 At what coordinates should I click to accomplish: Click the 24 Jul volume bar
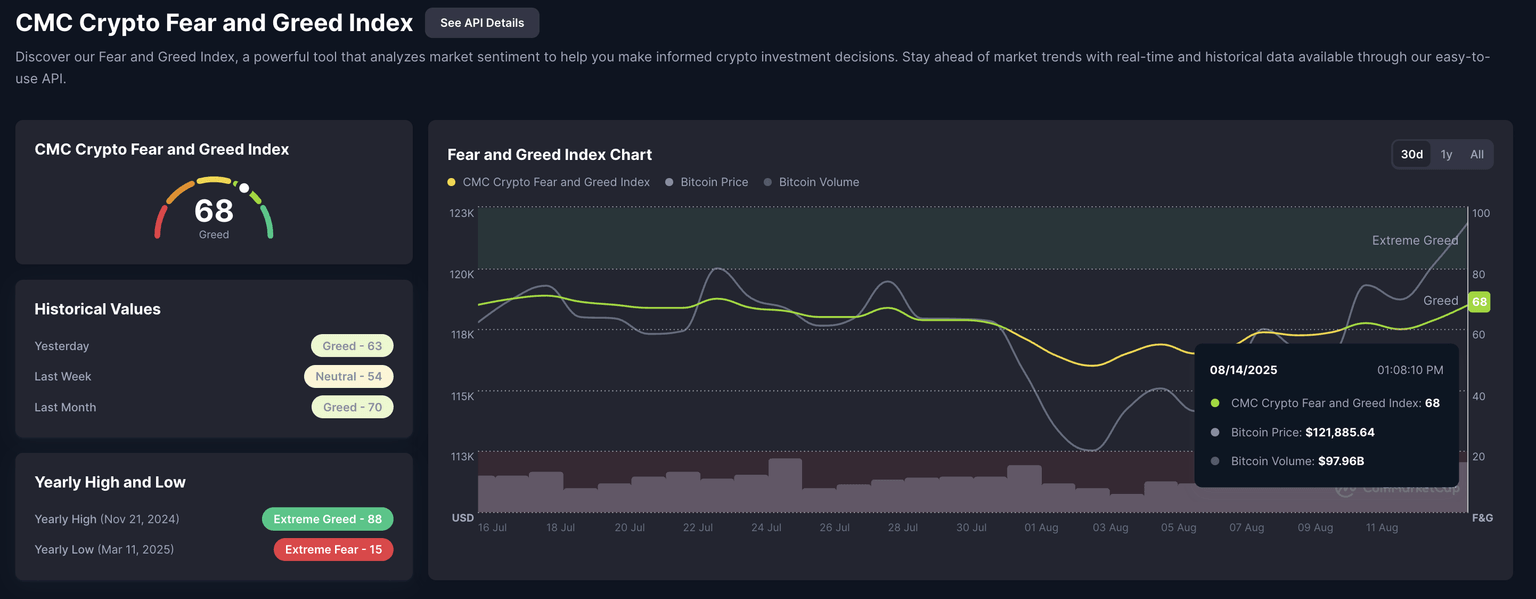[785, 486]
